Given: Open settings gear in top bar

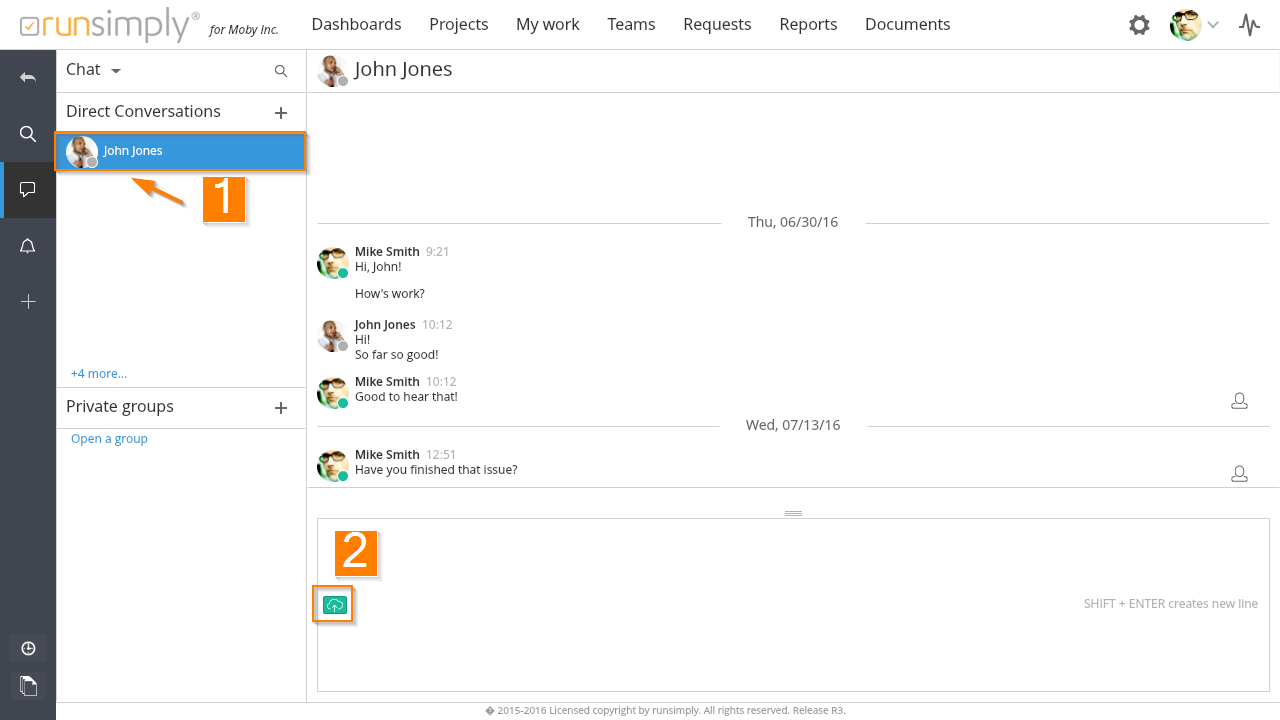Looking at the screenshot, I should click(1139, 25).
